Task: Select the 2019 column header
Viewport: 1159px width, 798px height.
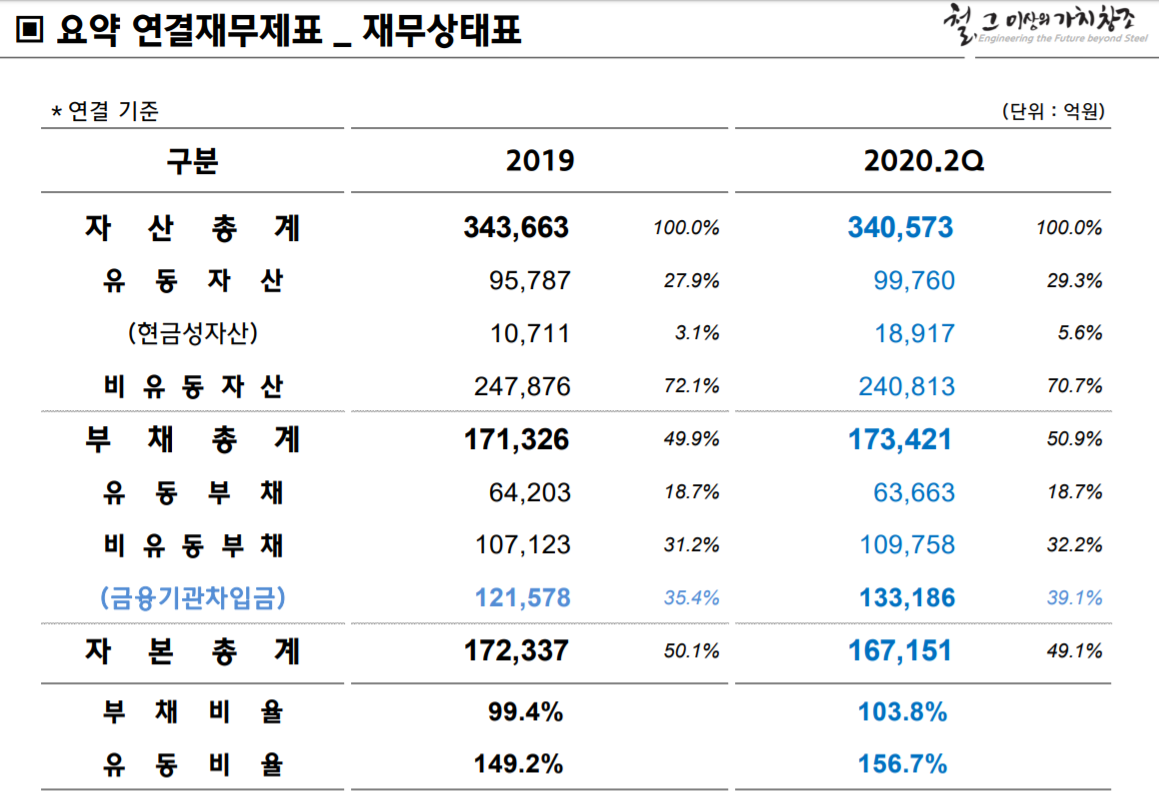Action: (540, 161)
